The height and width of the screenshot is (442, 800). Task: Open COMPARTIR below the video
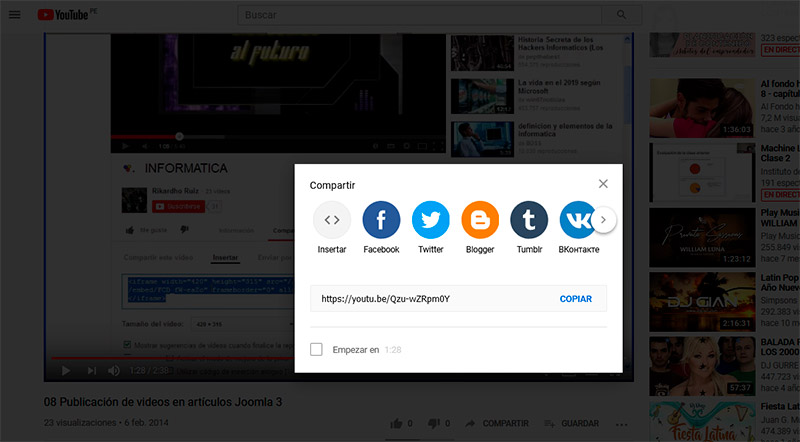pos(497,423)
